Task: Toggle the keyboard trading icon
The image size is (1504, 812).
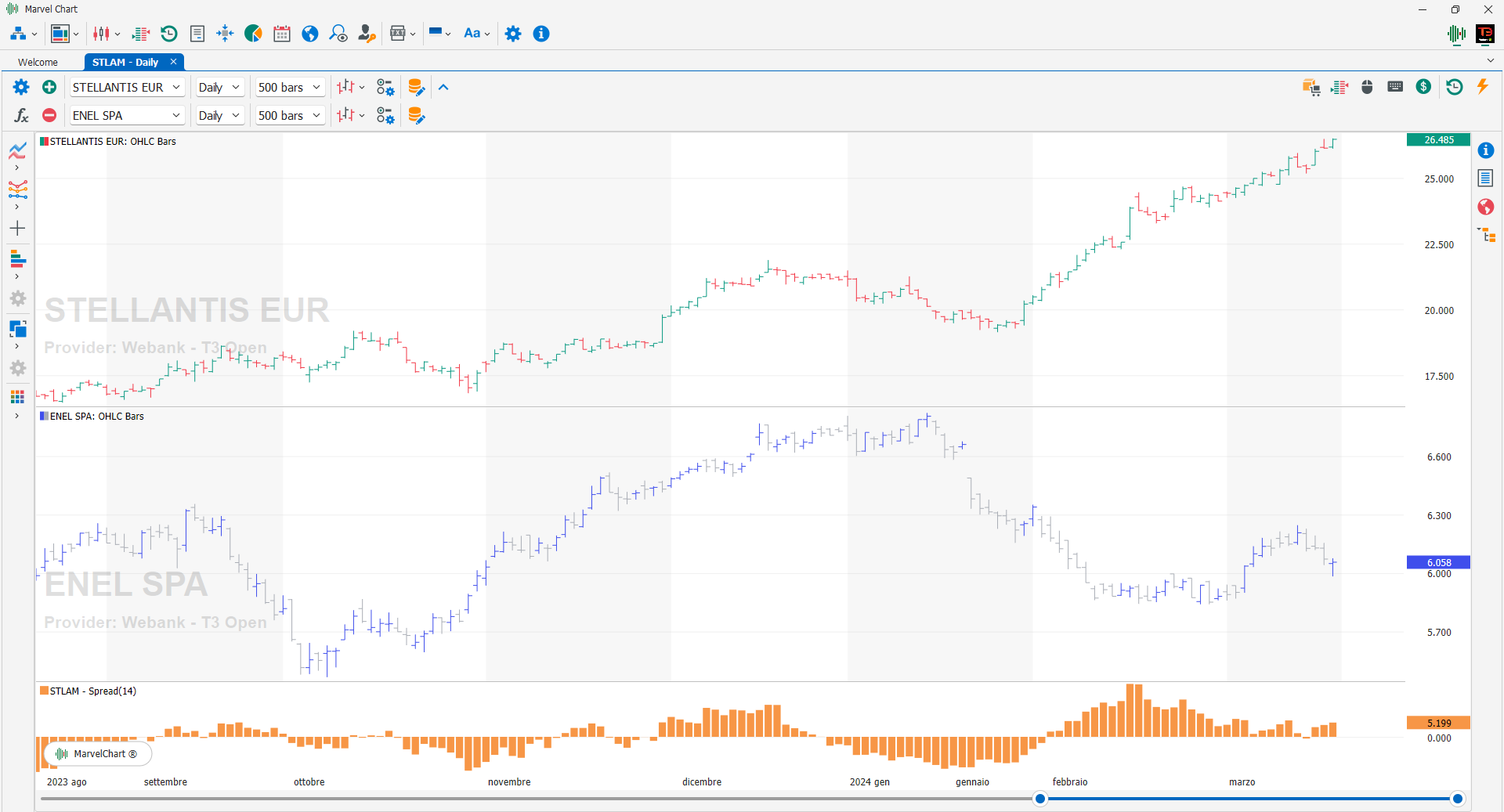Action: coord(1395,87)
